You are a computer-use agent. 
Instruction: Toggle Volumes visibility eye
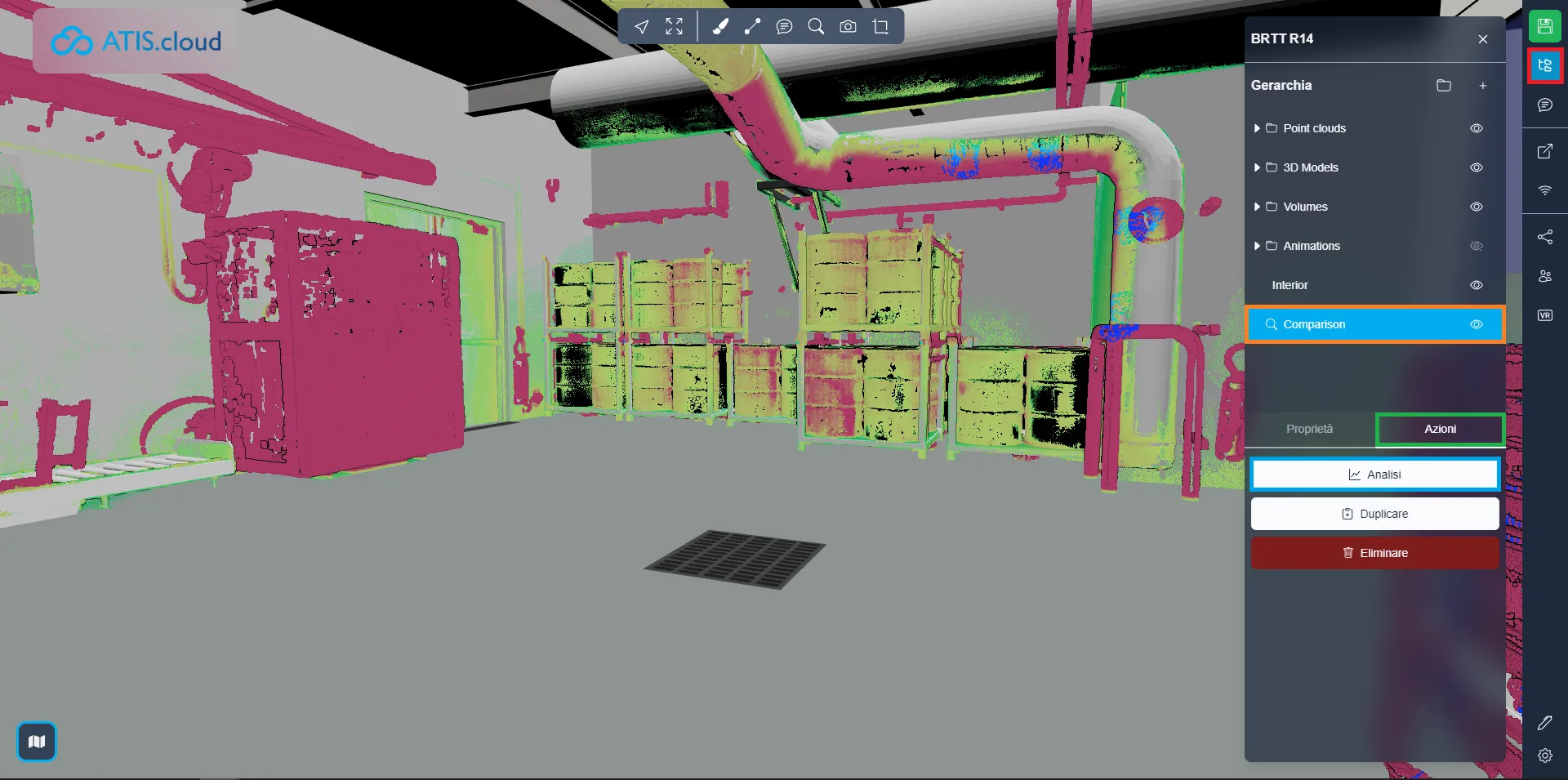point(1476,207)
